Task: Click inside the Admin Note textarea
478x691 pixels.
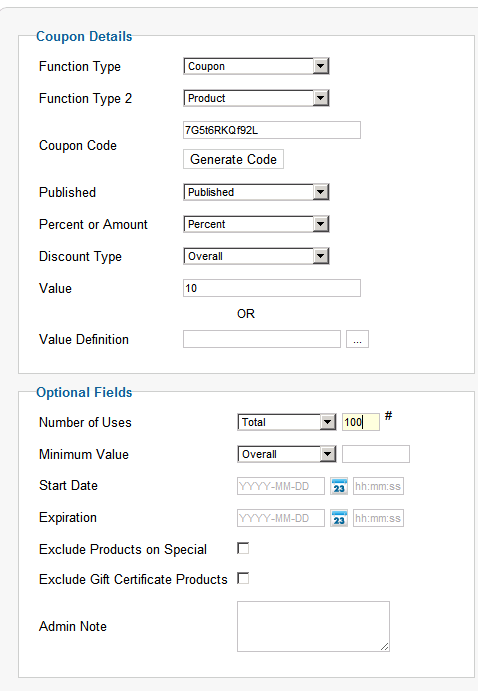Action: 313,626
